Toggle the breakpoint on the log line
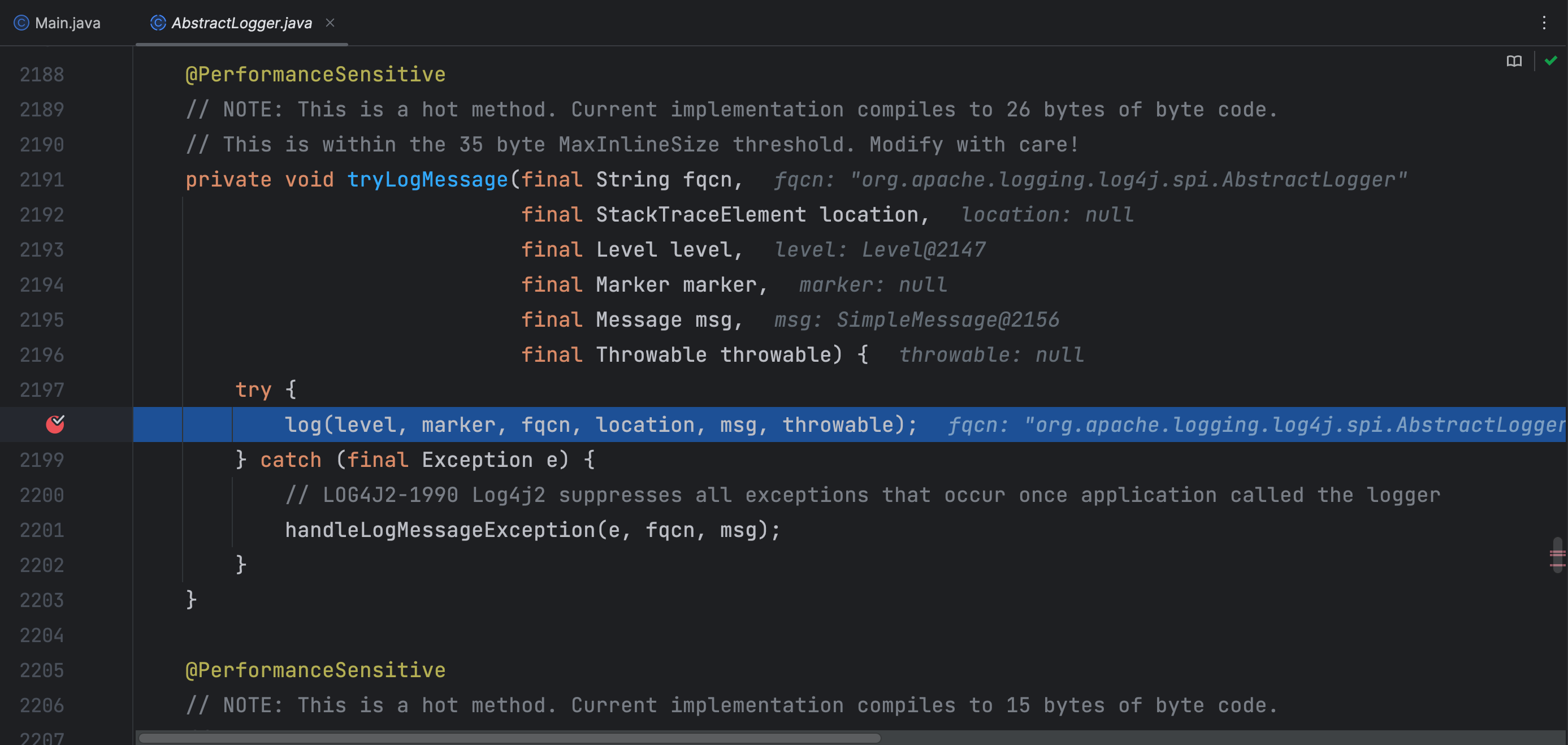This screenshot has height=745, width=1568. (x=55, y=425)
